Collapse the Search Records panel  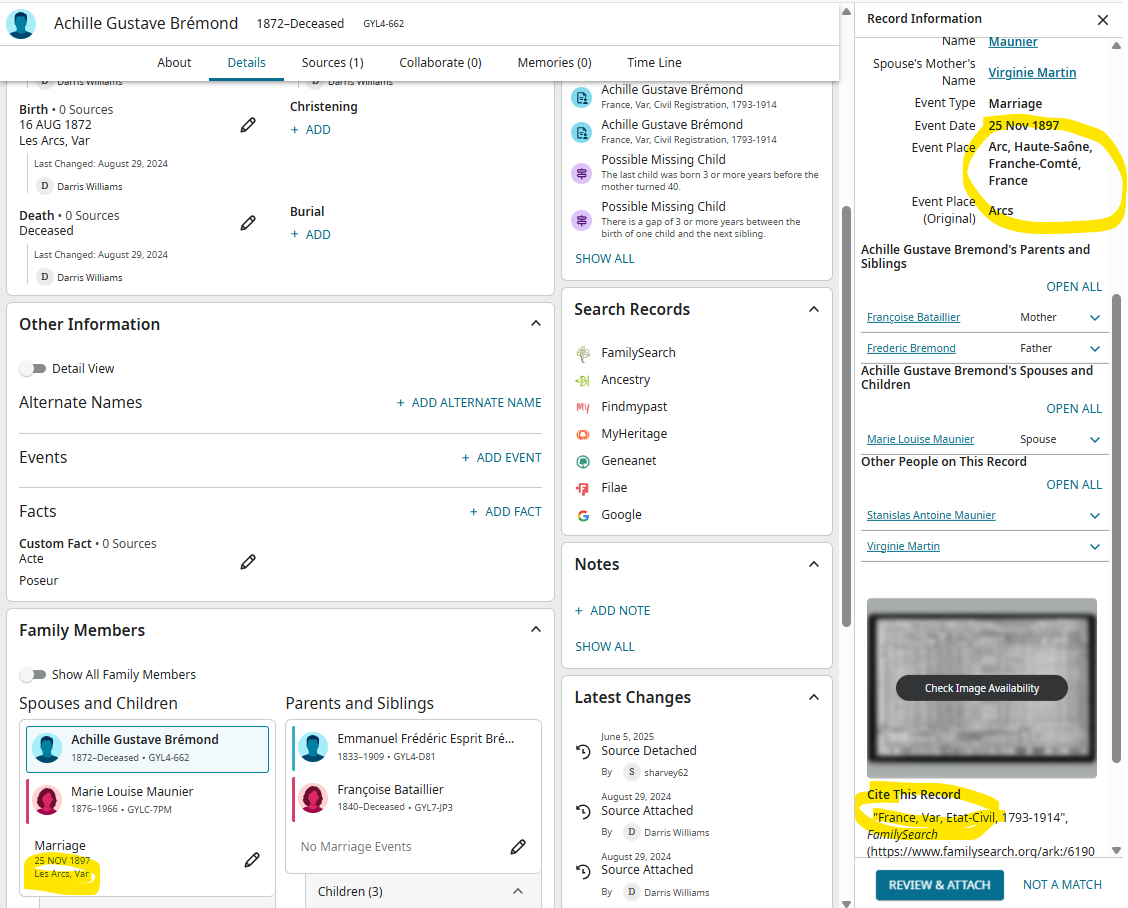pyautogui.click(x=814, y=309)
